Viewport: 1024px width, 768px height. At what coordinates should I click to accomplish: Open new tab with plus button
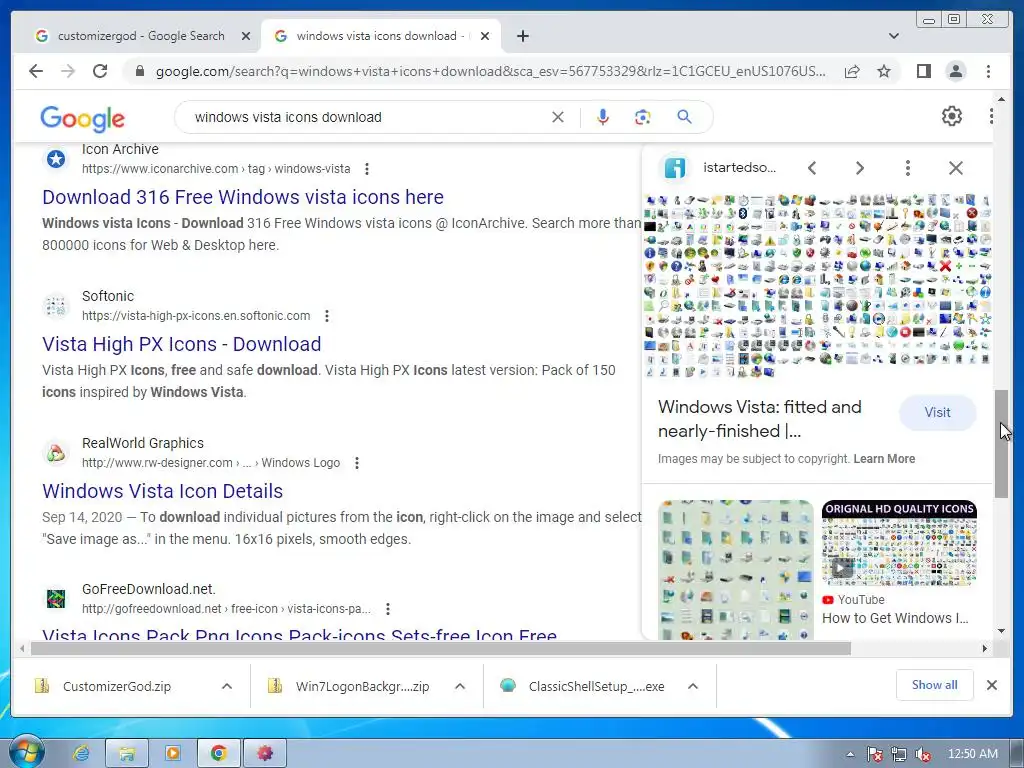coord(522,36)
